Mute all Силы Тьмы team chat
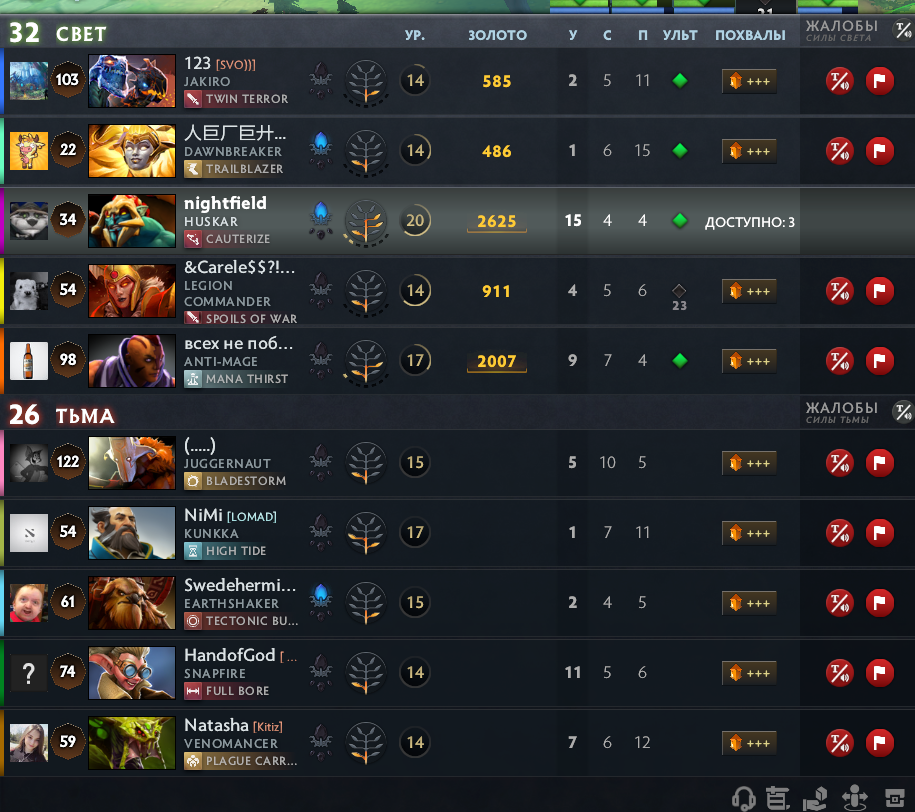 pos(904,412)
